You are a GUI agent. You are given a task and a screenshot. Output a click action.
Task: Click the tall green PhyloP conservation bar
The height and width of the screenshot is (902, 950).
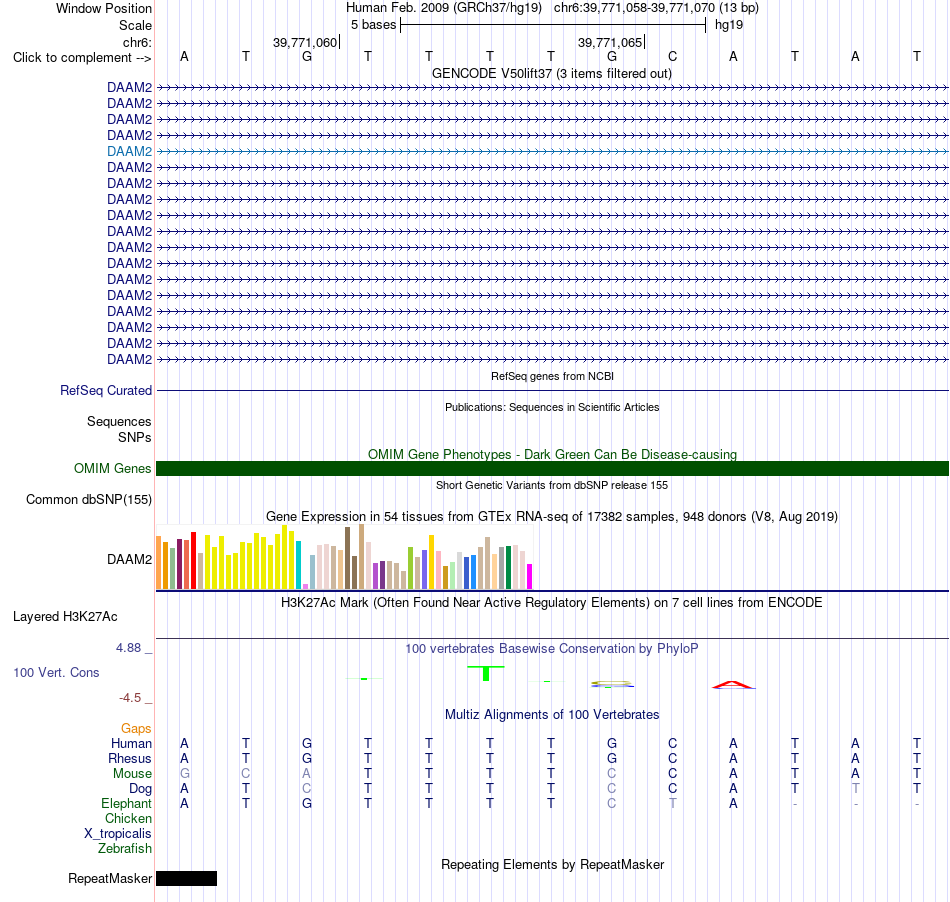pyautogui.click(x=486, y=674)
